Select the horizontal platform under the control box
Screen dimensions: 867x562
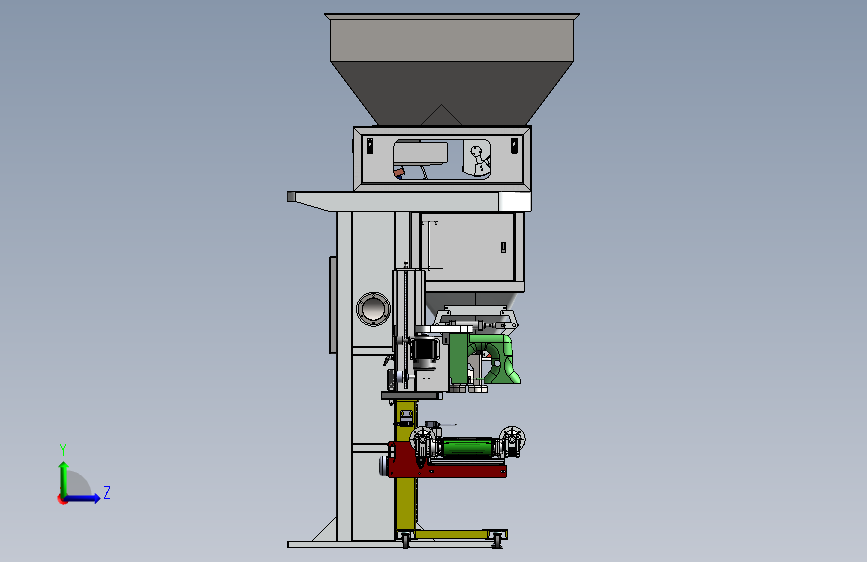point(409,201)
